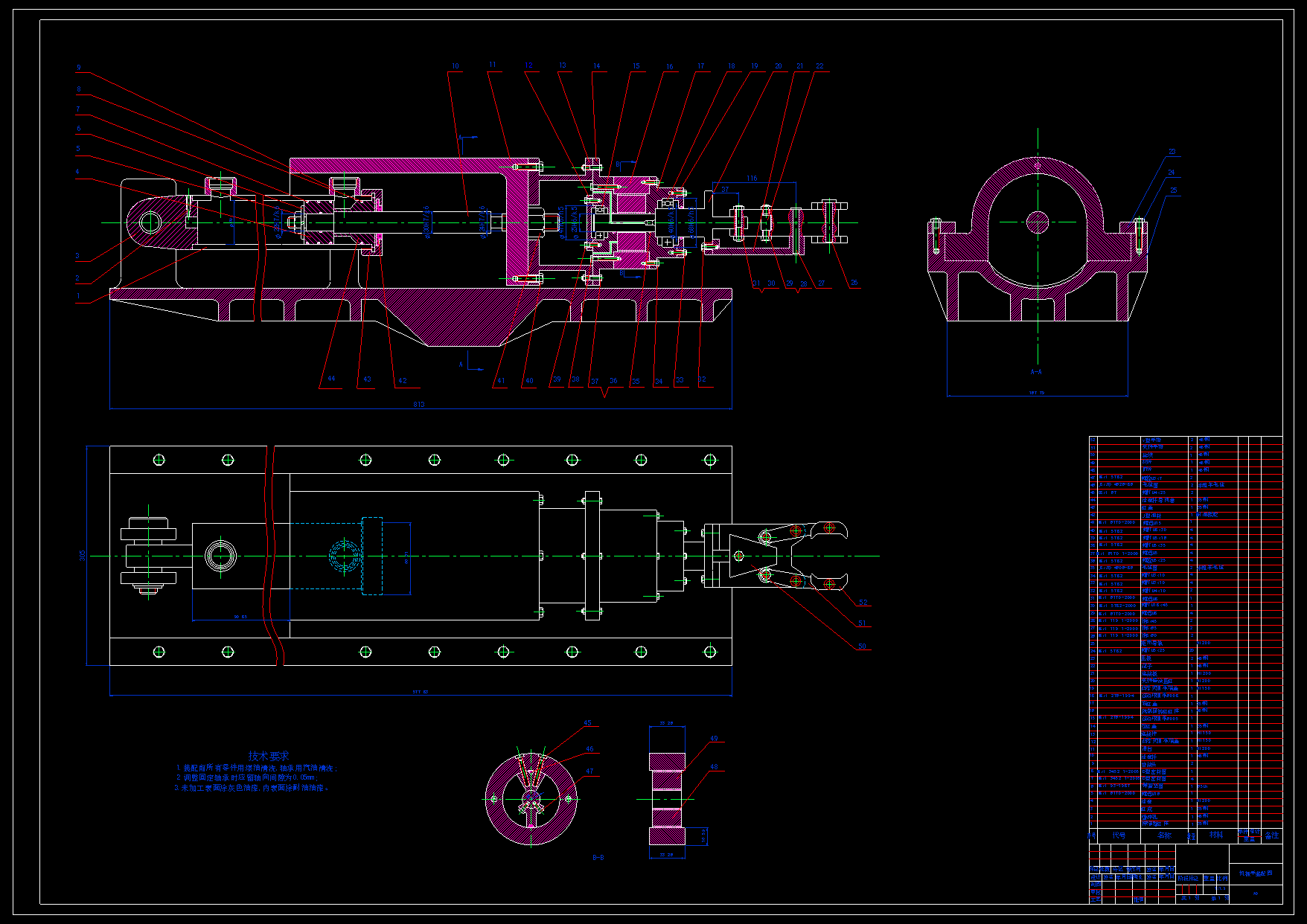The width and height of the screenshot is (1307, 924).
Task: Select part callout number 44
Action: pos(331,379)
